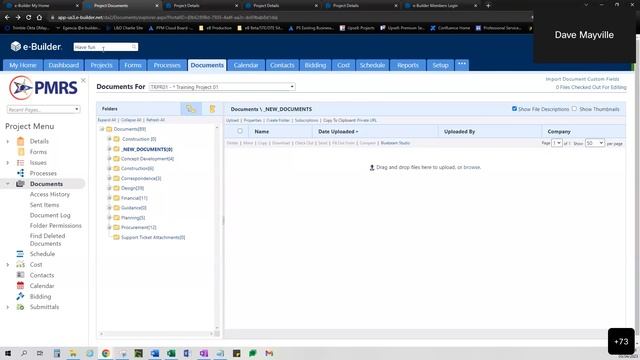The image size is (640, 360).
Task: Expand the Issues menu arrow
Action: point(7,162)
